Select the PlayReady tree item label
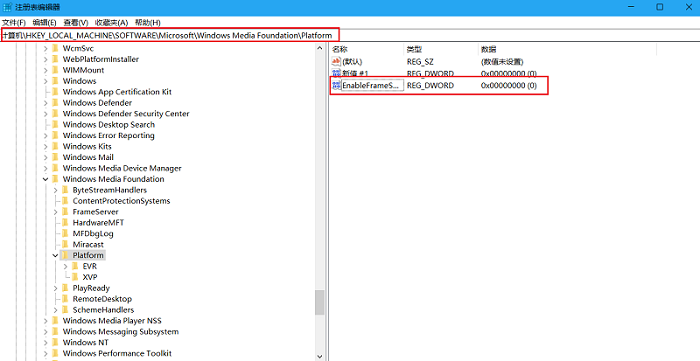This screenshot has width=700, height=361. pyautogui.click(x=91, y=288)
